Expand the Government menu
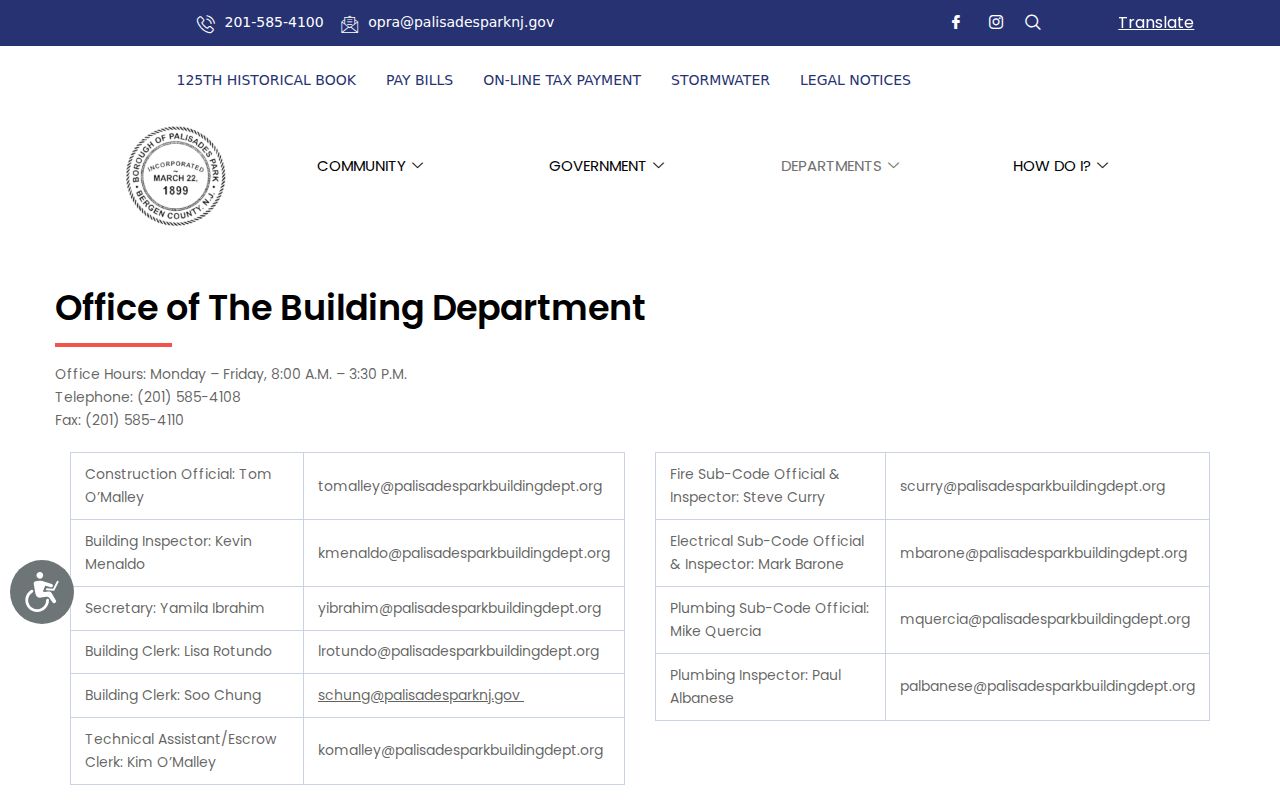This screenshot has width=1280, height=800. pyautogui.click(x=606, y=166)
